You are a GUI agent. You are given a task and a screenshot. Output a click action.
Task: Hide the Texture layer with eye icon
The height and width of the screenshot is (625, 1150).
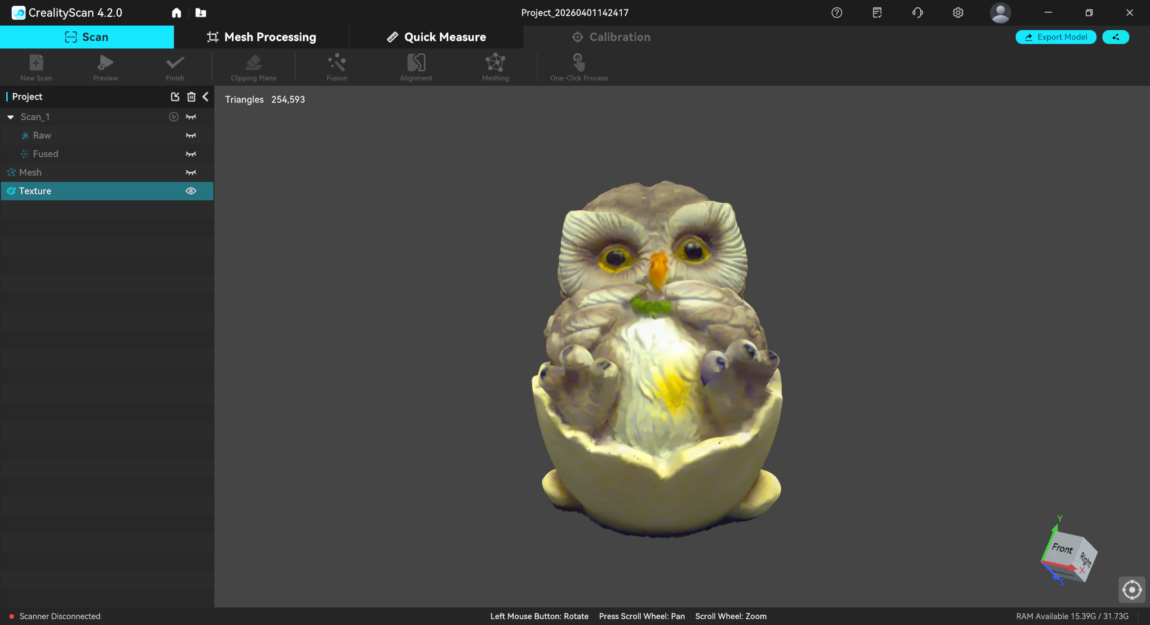190,191
